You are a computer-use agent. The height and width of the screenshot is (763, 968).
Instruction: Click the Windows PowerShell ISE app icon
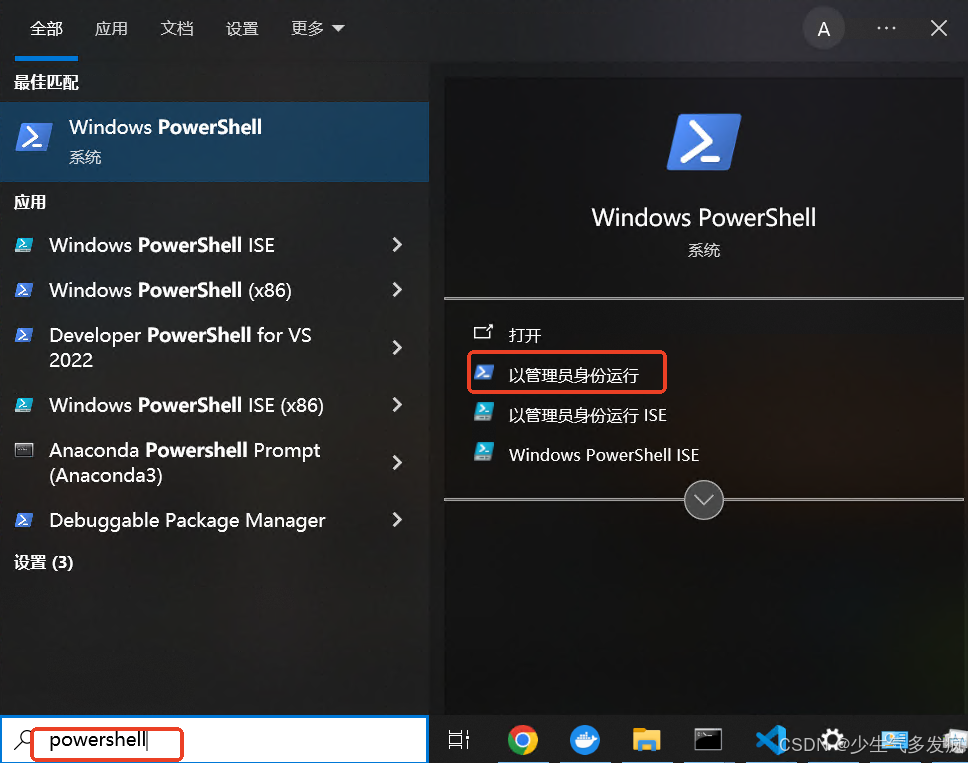23,245
